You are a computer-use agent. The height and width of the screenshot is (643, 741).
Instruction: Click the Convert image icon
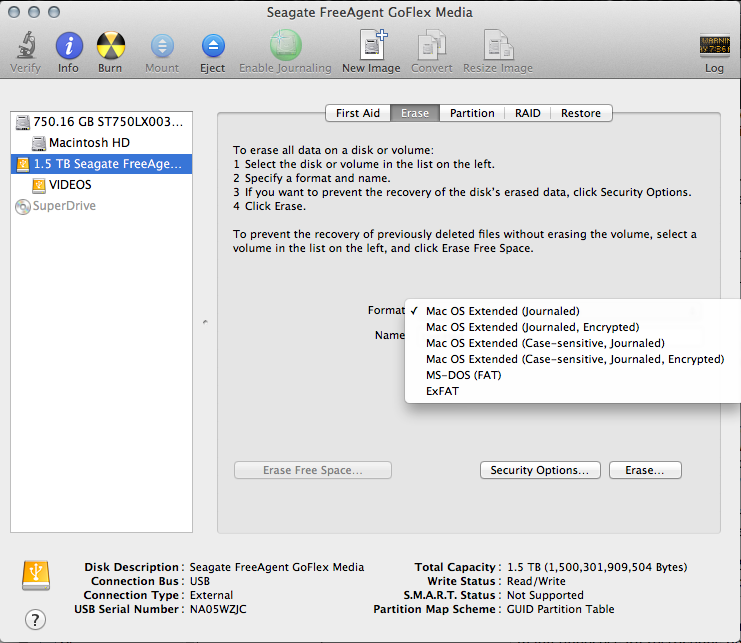tap(431, 45)
